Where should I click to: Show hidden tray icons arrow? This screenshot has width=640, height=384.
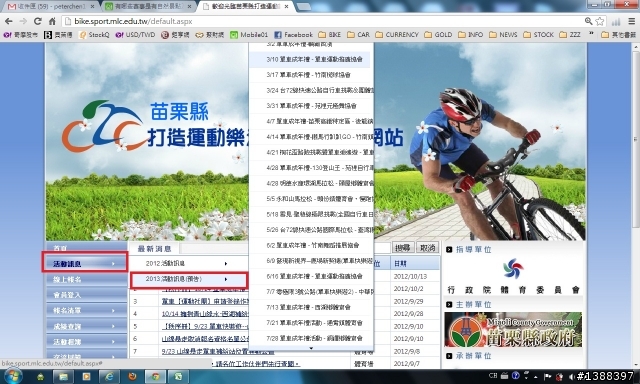536,376
